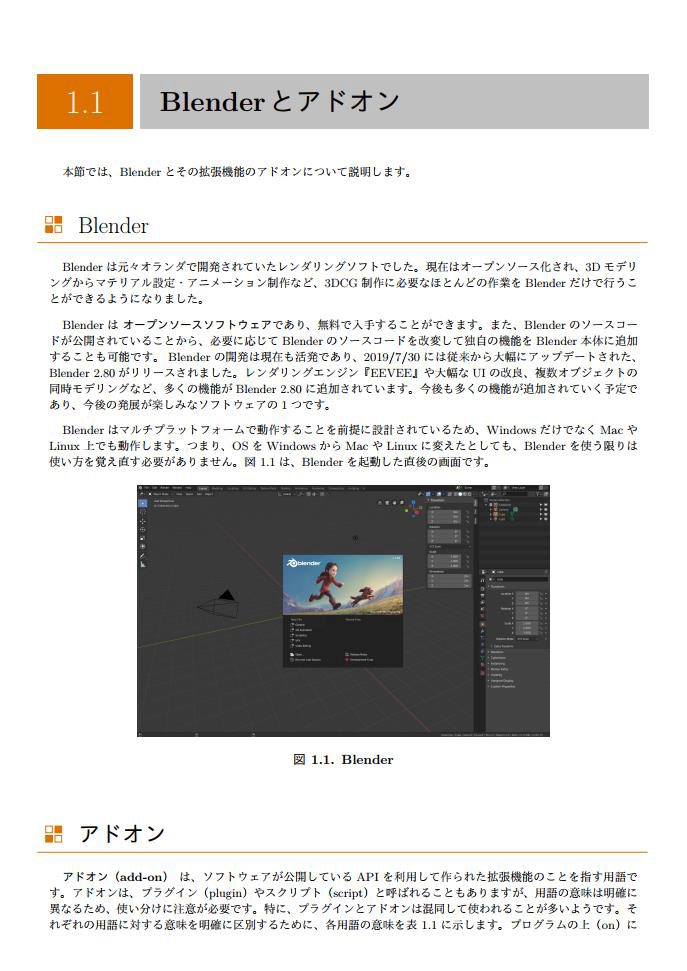Switch to the Layout workspace tab
The width and height of the screenshot is (687, 971).
coord(203,488)
